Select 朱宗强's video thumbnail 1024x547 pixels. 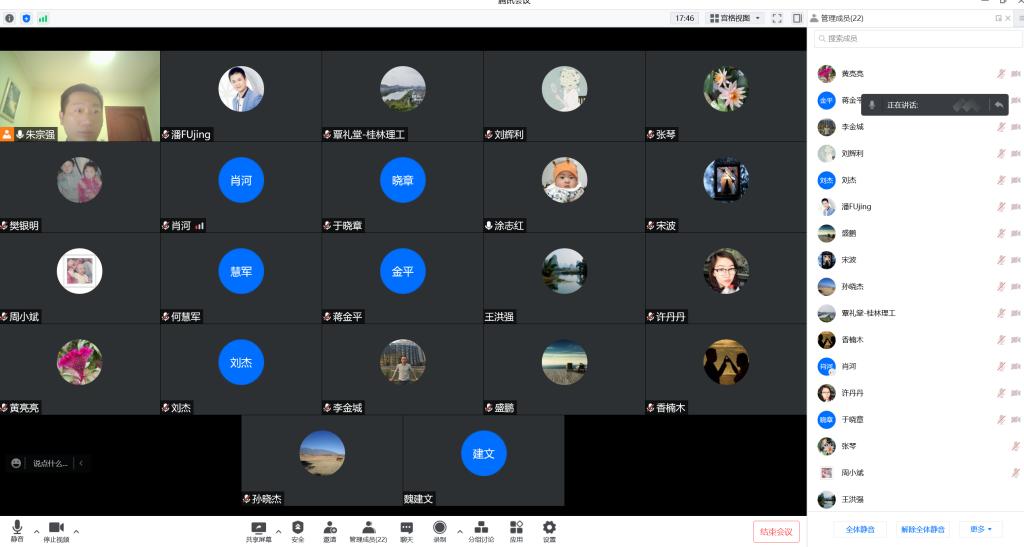click(x=80, y=96)
